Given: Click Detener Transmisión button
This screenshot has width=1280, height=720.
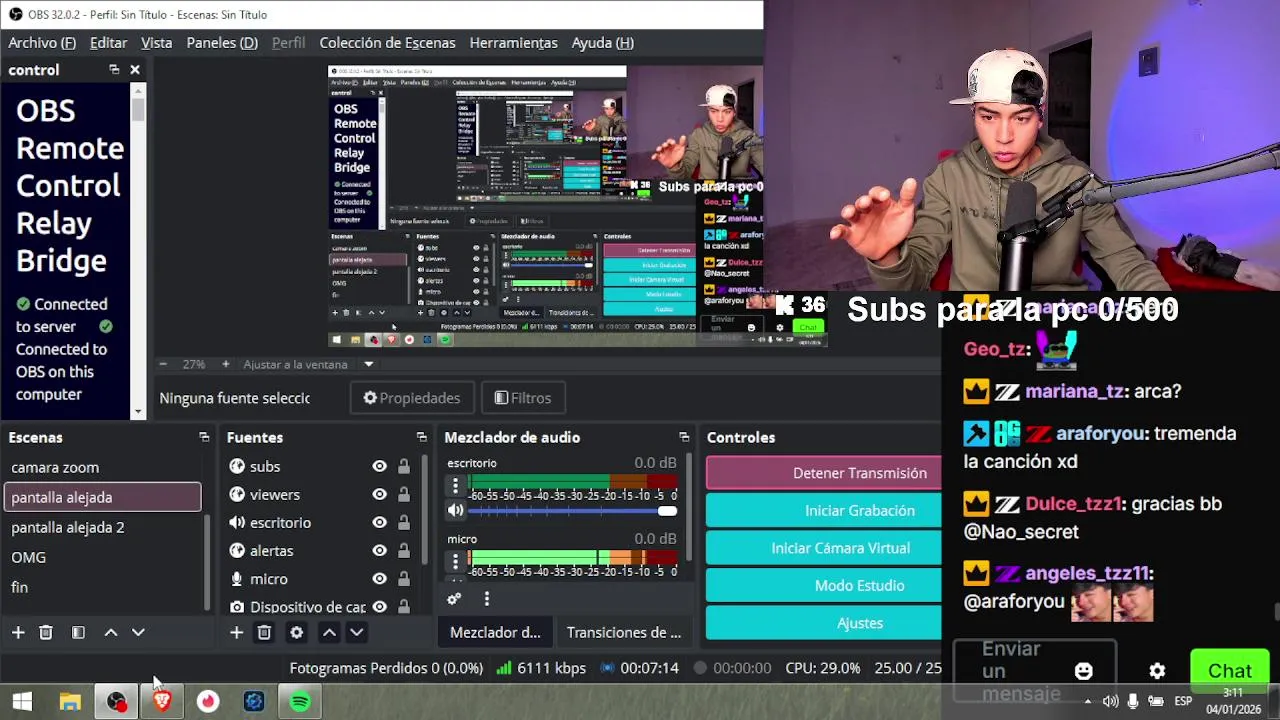Looking at the screenshot, I should pyautogui.click(x=824, y=473).
